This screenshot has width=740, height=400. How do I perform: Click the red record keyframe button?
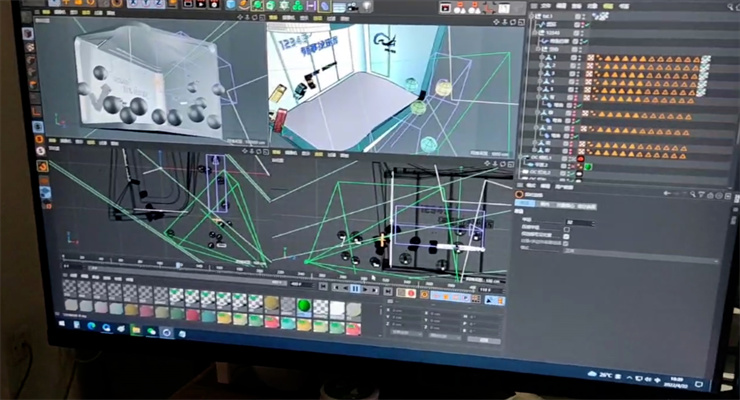click(410, 294)
